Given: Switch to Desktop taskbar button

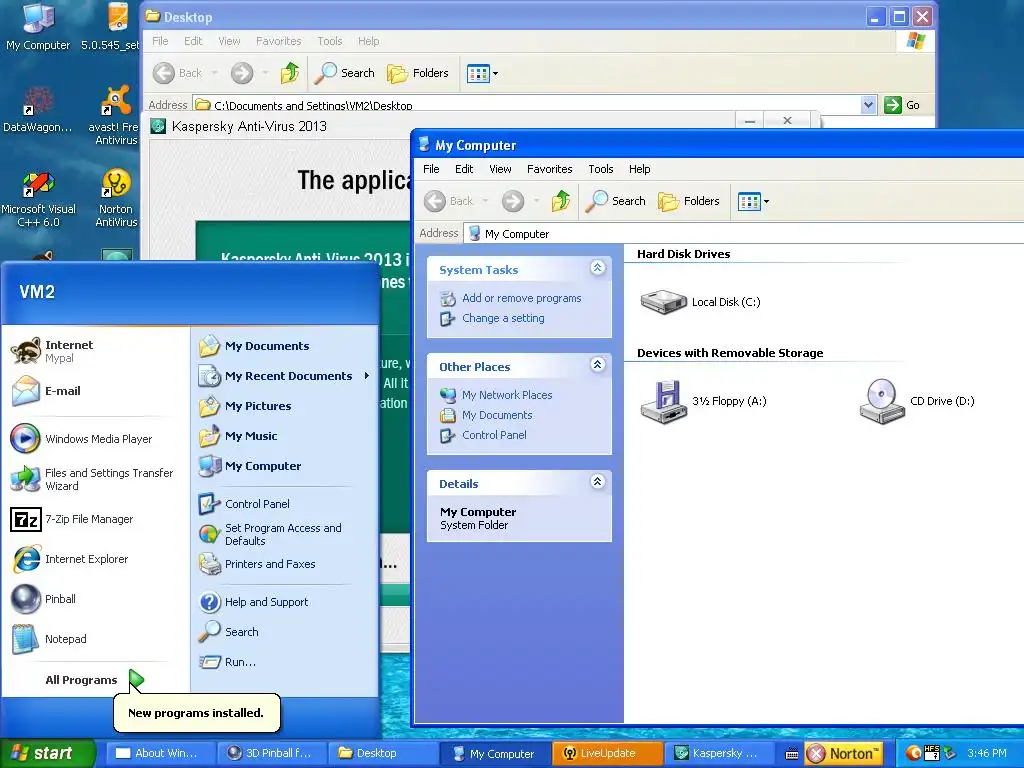Looking at the screenshot, I should point(383,754).
